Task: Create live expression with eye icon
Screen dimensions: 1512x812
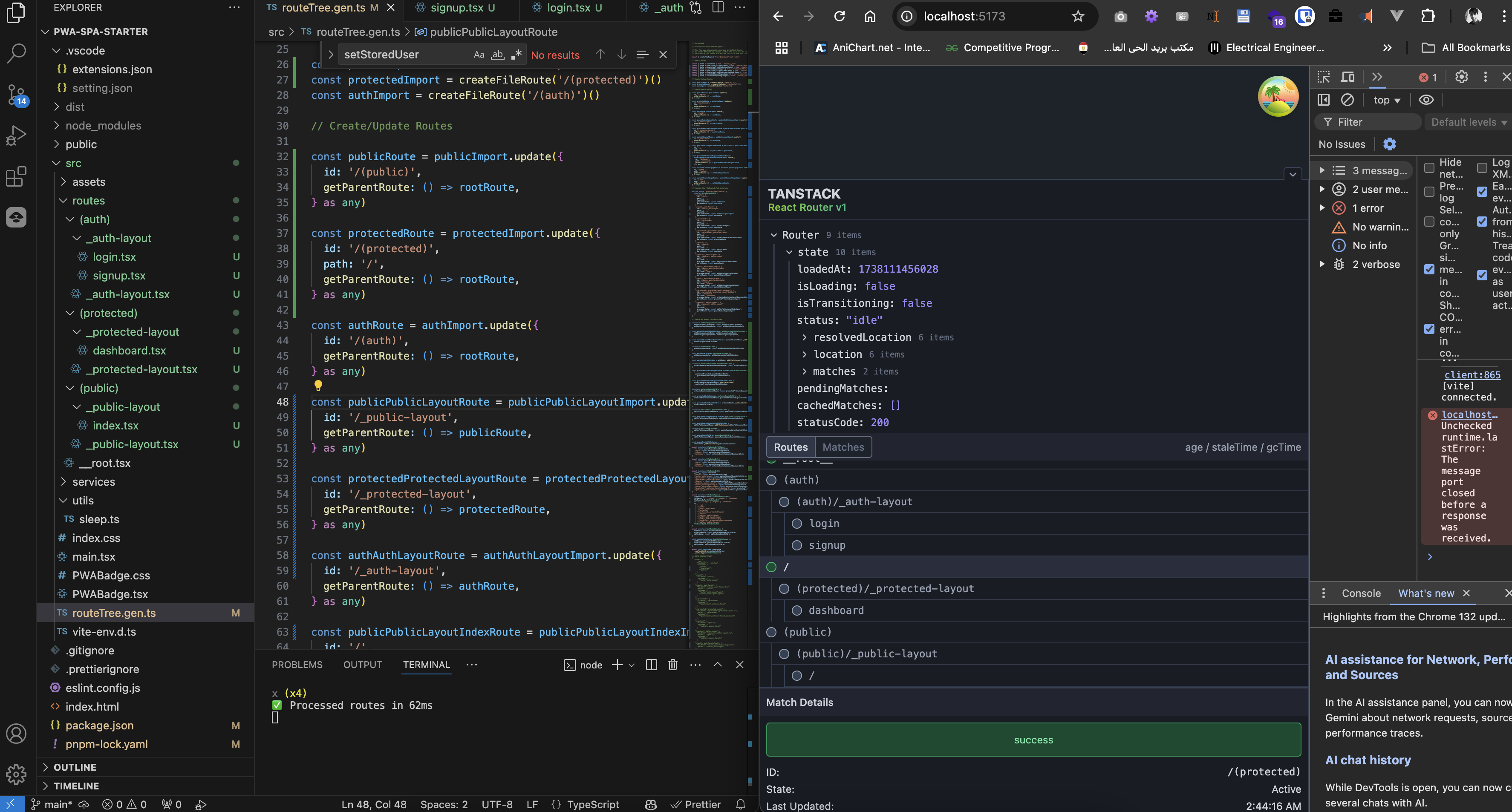Action: (1426, 100)
